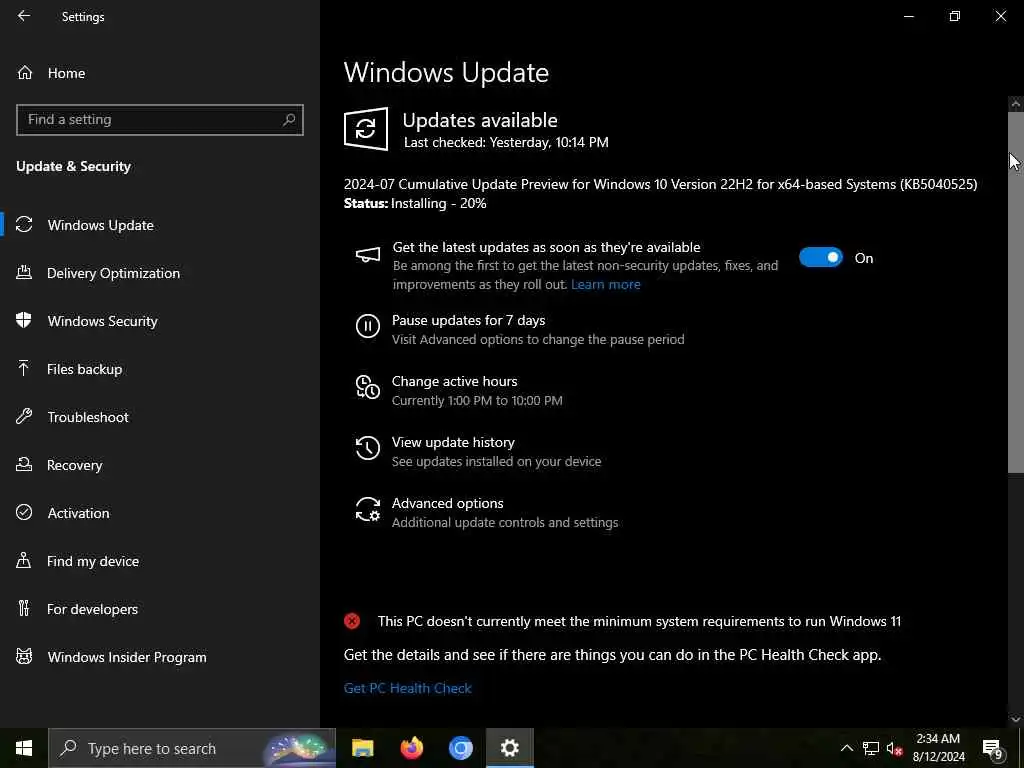The image size is (1024, 768).
Task: Click the KB5040525 cumulative update title
Action: (x=660, y=184)
